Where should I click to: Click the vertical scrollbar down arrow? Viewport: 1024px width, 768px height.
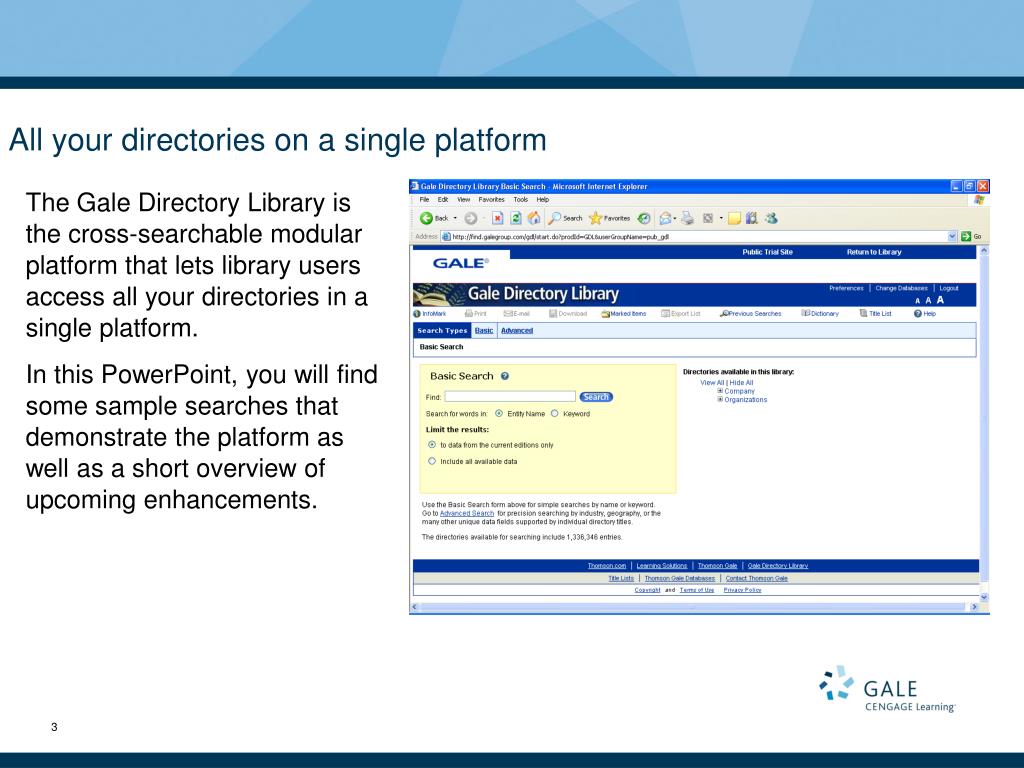(x=984, y=597)
